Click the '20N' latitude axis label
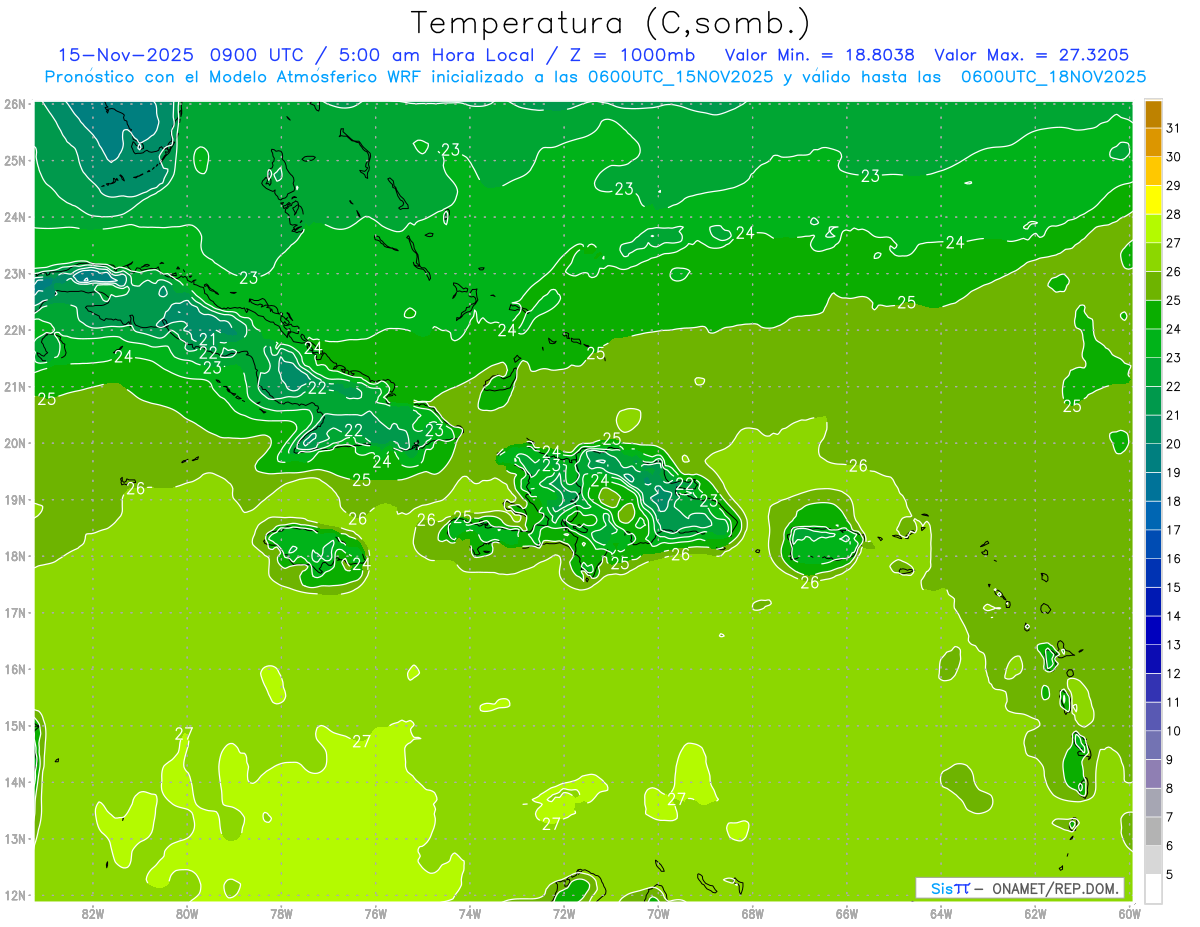 (x=15, y=443)
